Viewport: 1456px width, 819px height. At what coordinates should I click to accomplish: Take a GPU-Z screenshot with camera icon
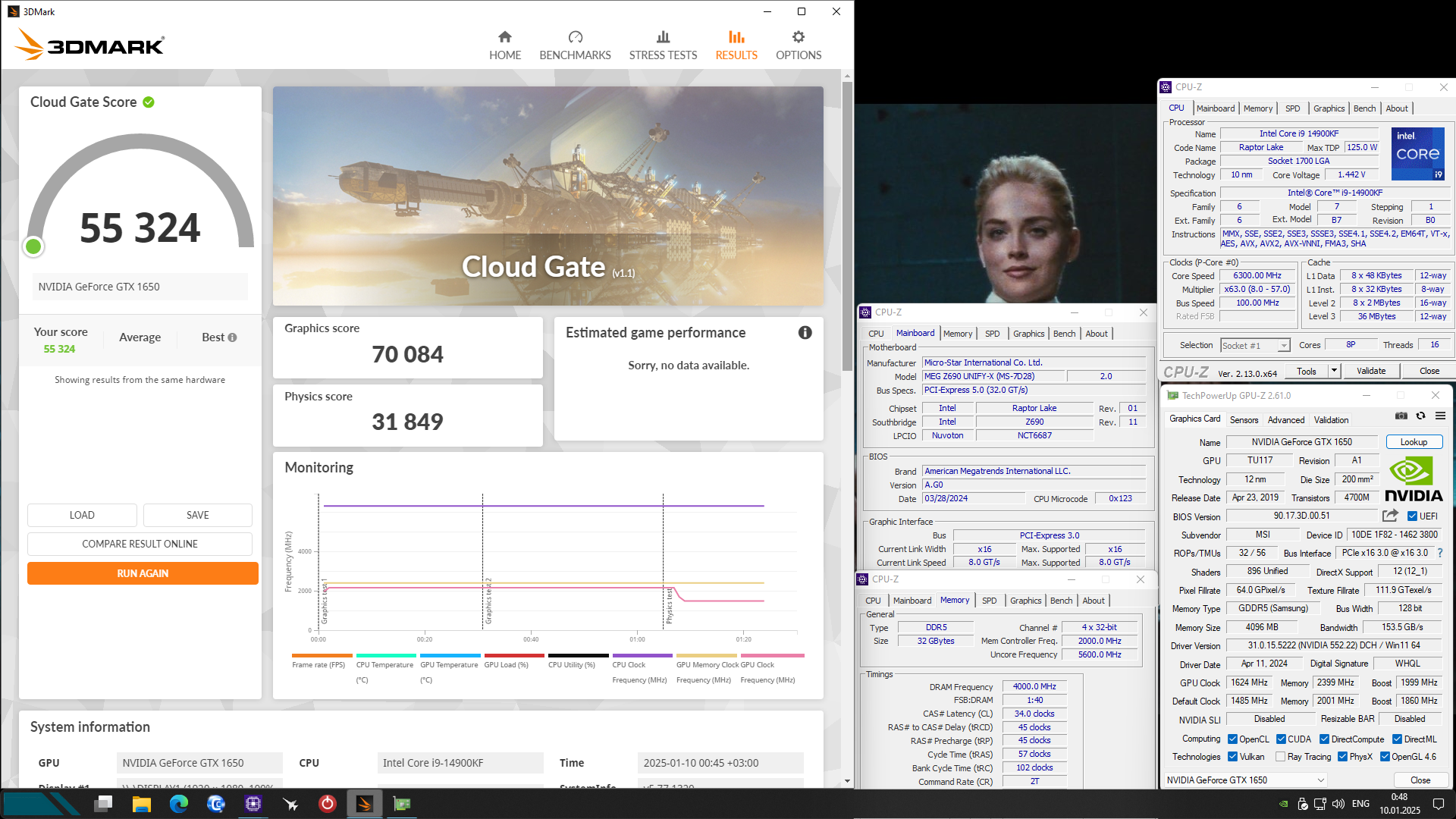point(1401,416)
